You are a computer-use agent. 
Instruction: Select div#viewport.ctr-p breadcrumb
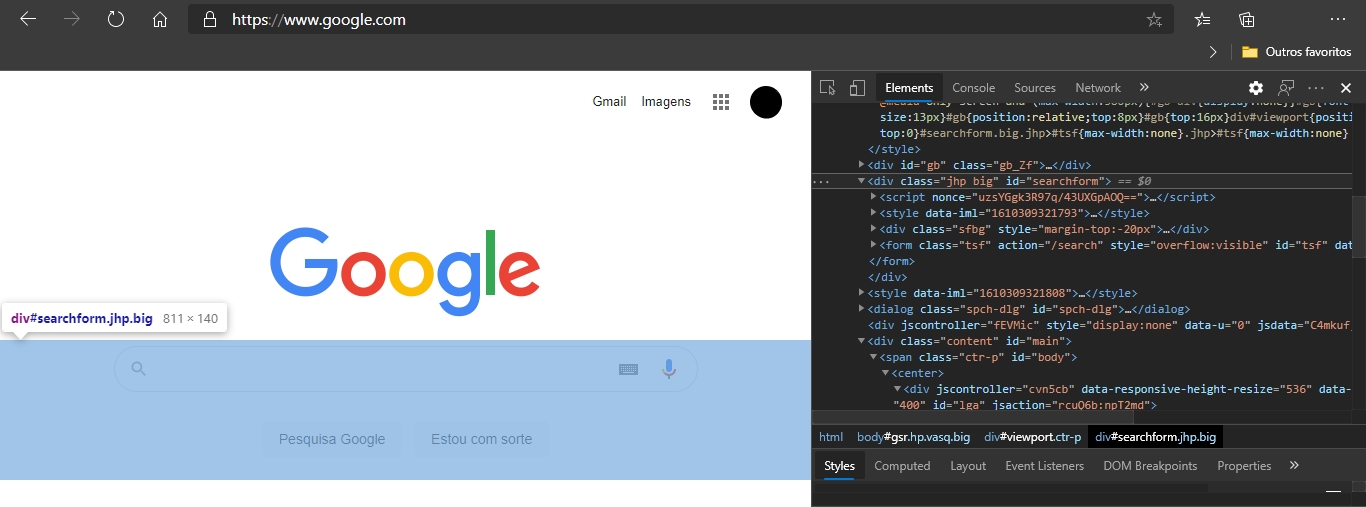coord(1033,437)
